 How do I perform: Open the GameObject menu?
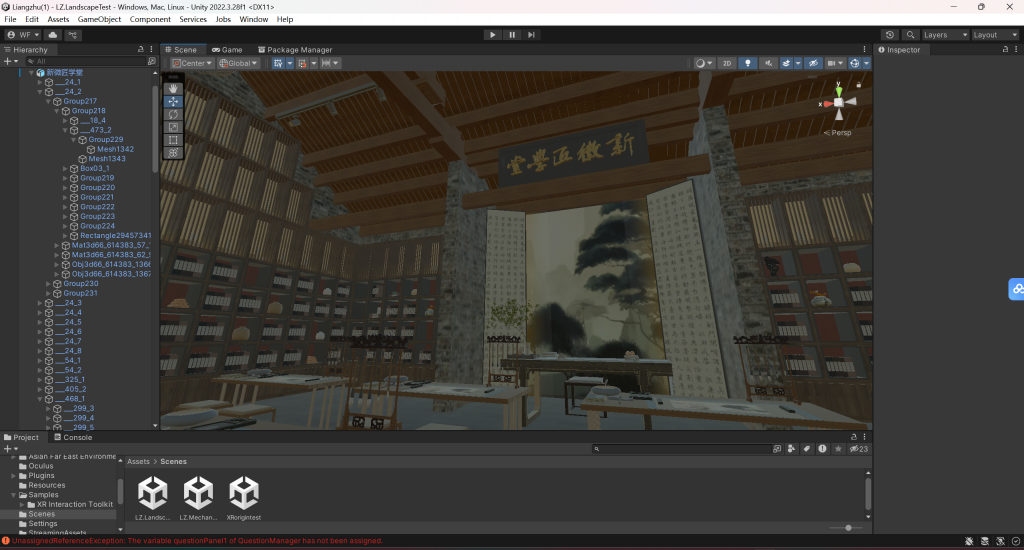click(99, 20)
